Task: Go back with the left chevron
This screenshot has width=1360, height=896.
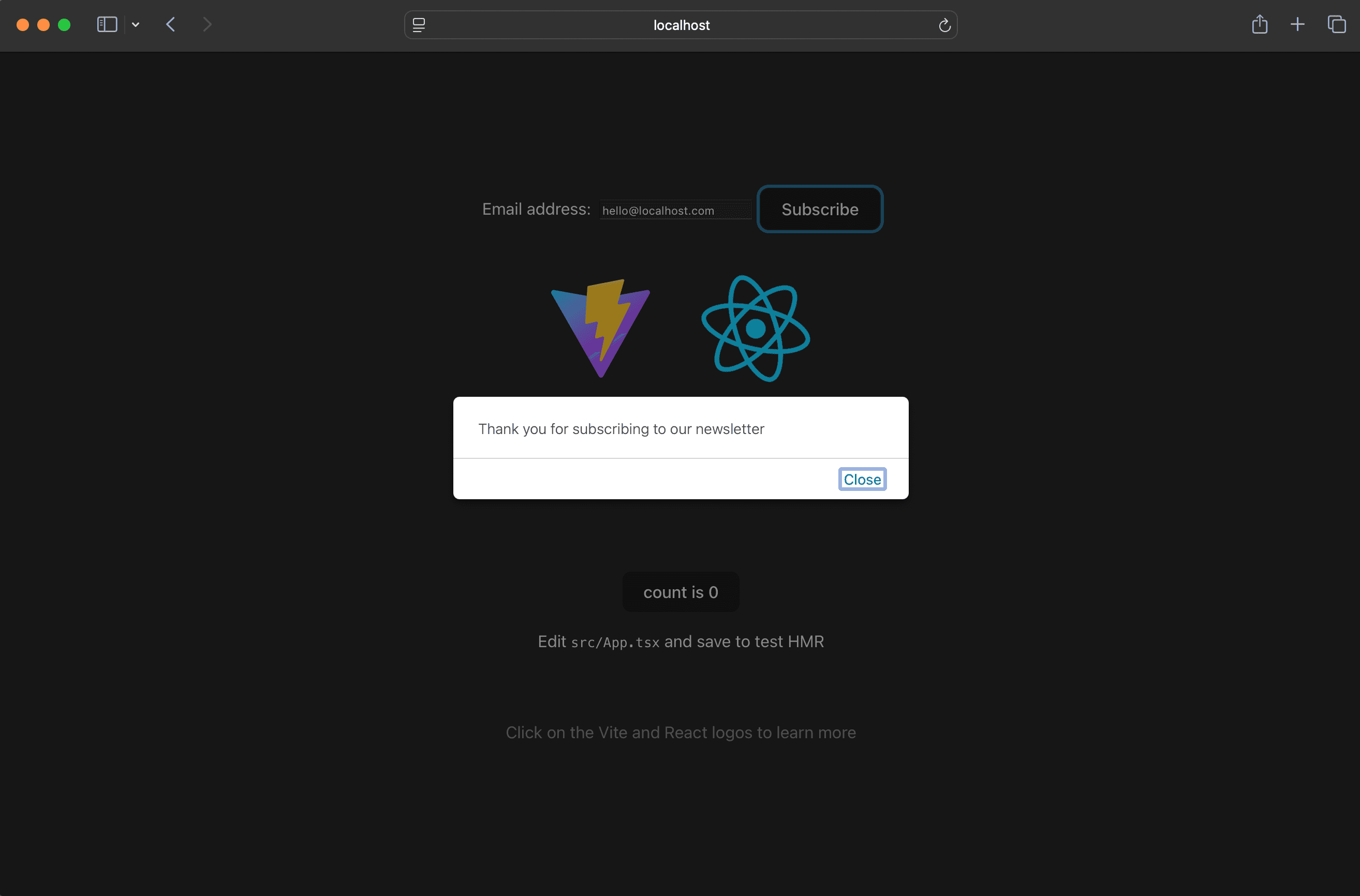Action: click(170, 24)
